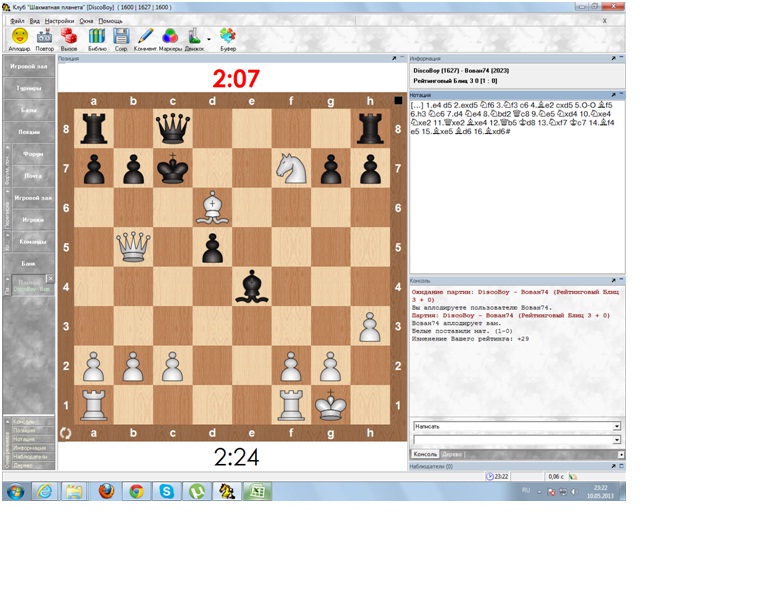Viewport: 768px width, 614px height.
Task: Detach the Консоль panel with arrow icon
Action: point(613,281)
